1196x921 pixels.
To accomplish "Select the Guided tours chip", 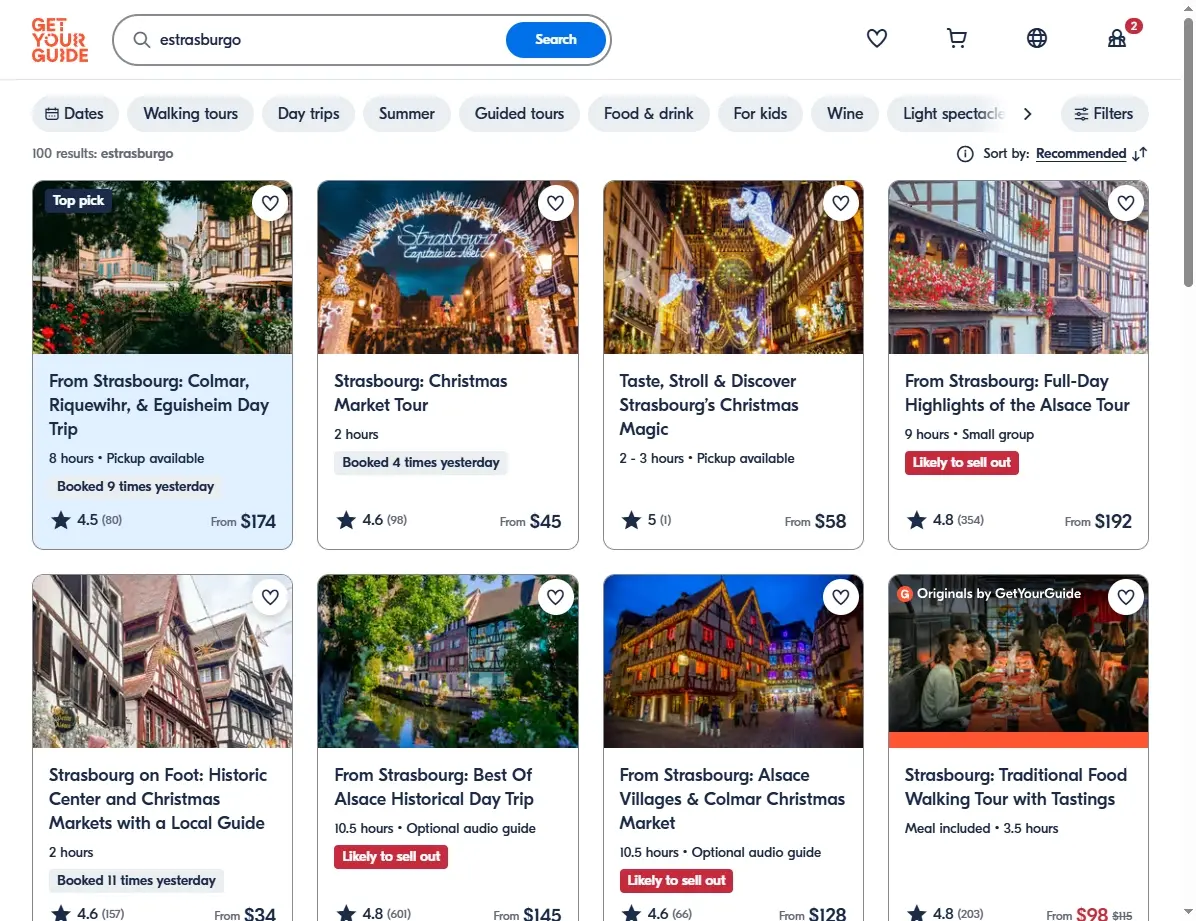I will (x=519, y=114).
